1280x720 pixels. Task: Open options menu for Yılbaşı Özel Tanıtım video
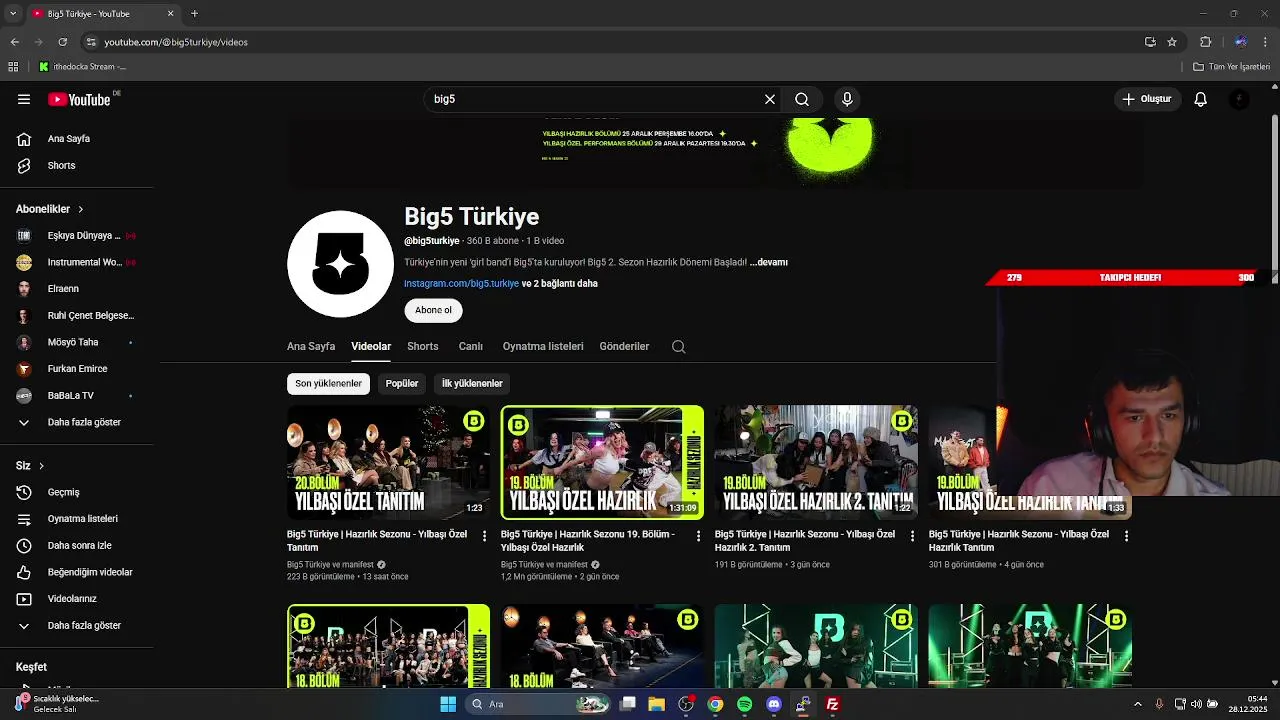click(485, 536)
